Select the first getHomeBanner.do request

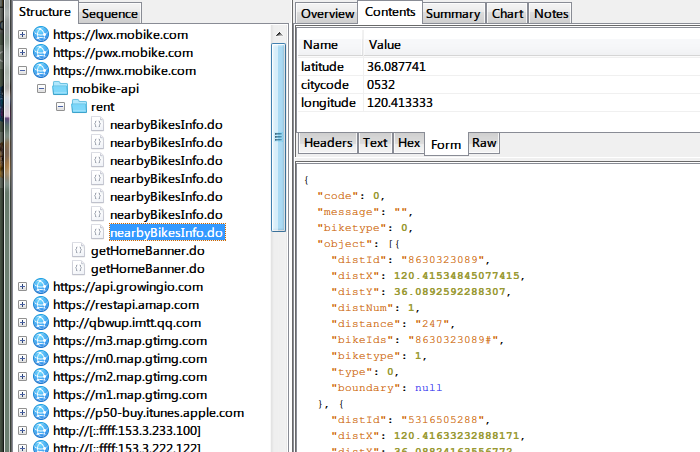tap(148, 251)
